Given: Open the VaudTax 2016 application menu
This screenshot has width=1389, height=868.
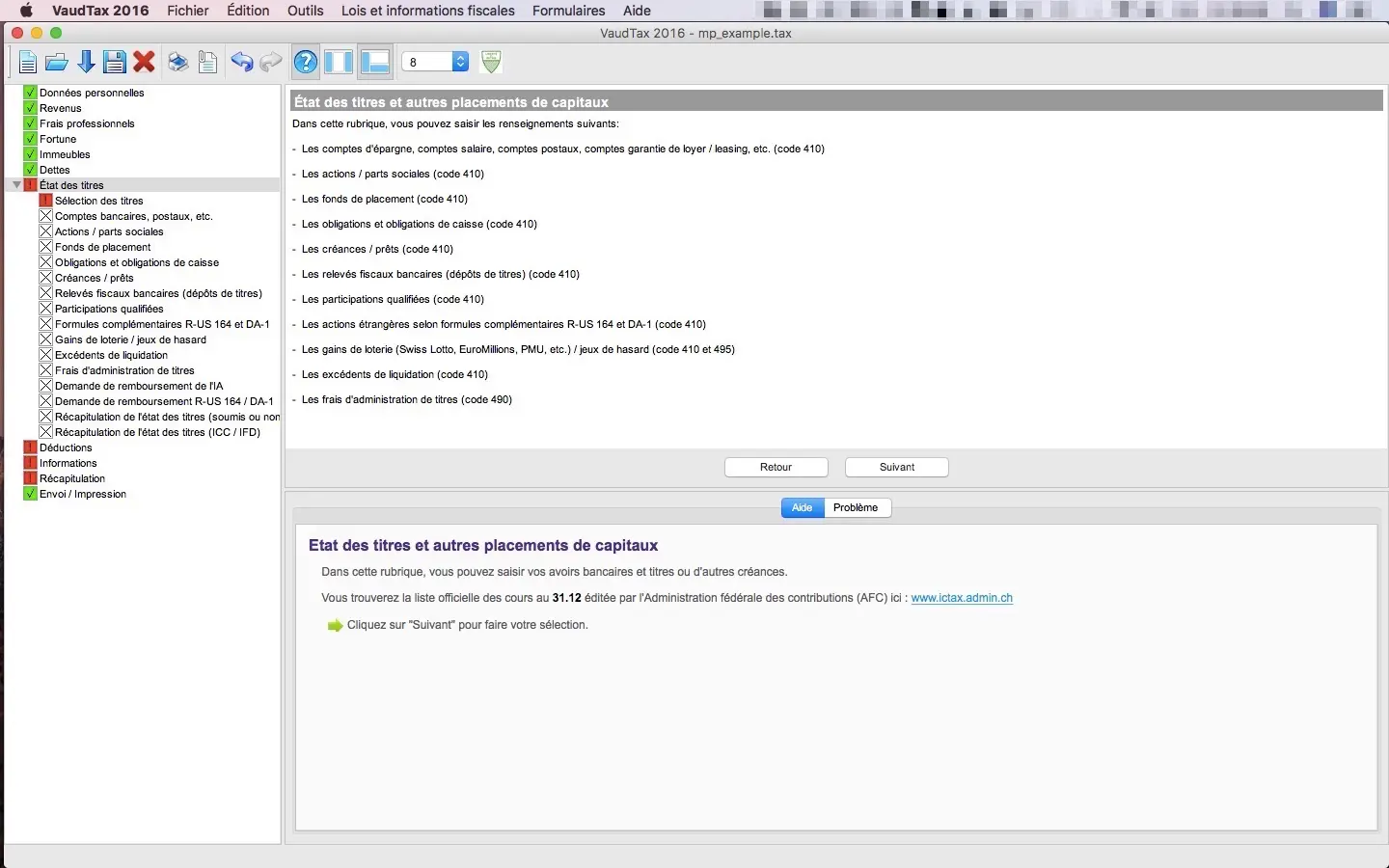Looking at the screenshot, I should pyautogui.click(x=100, y=11).
